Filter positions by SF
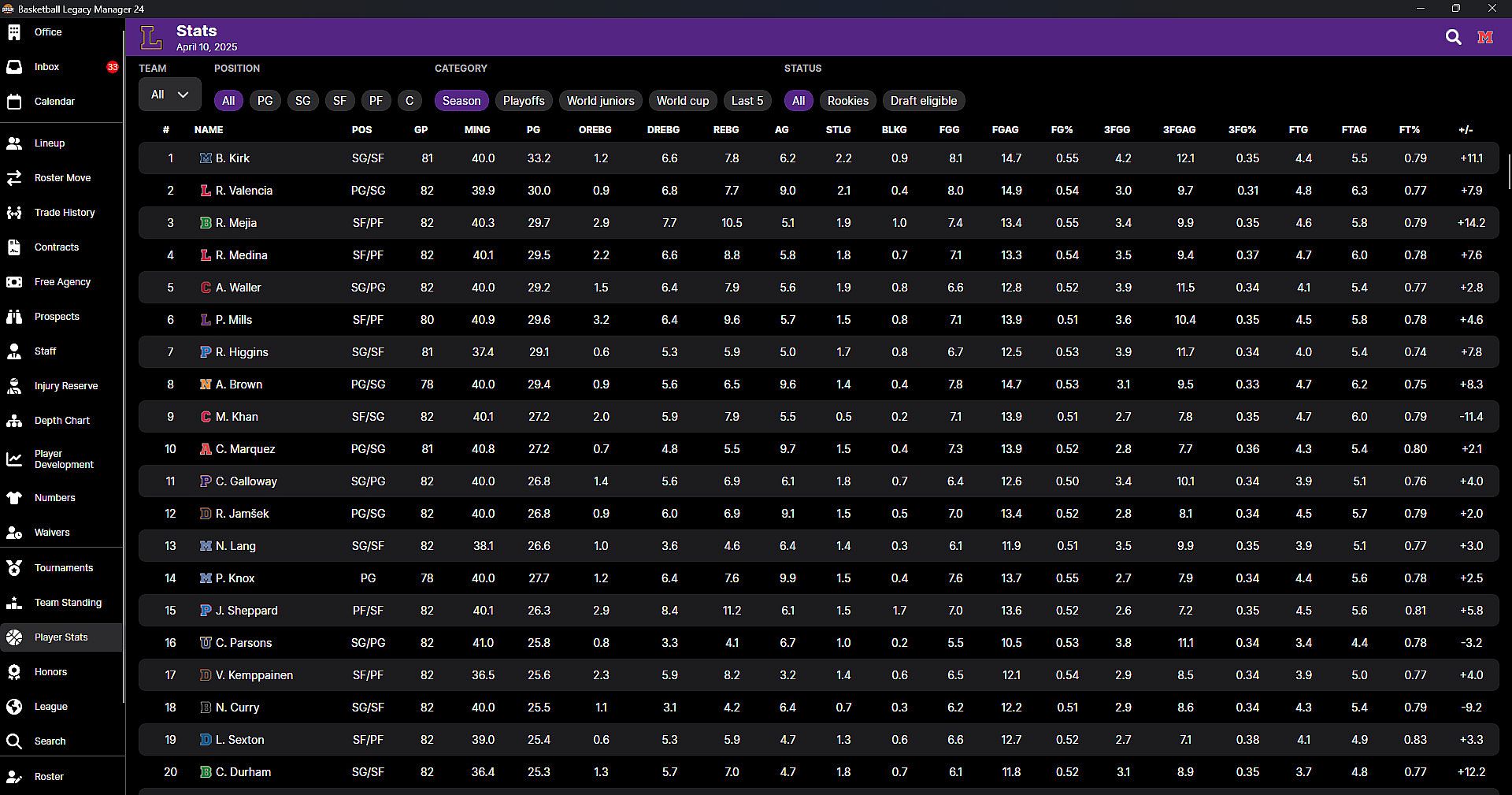 [339, 101]
